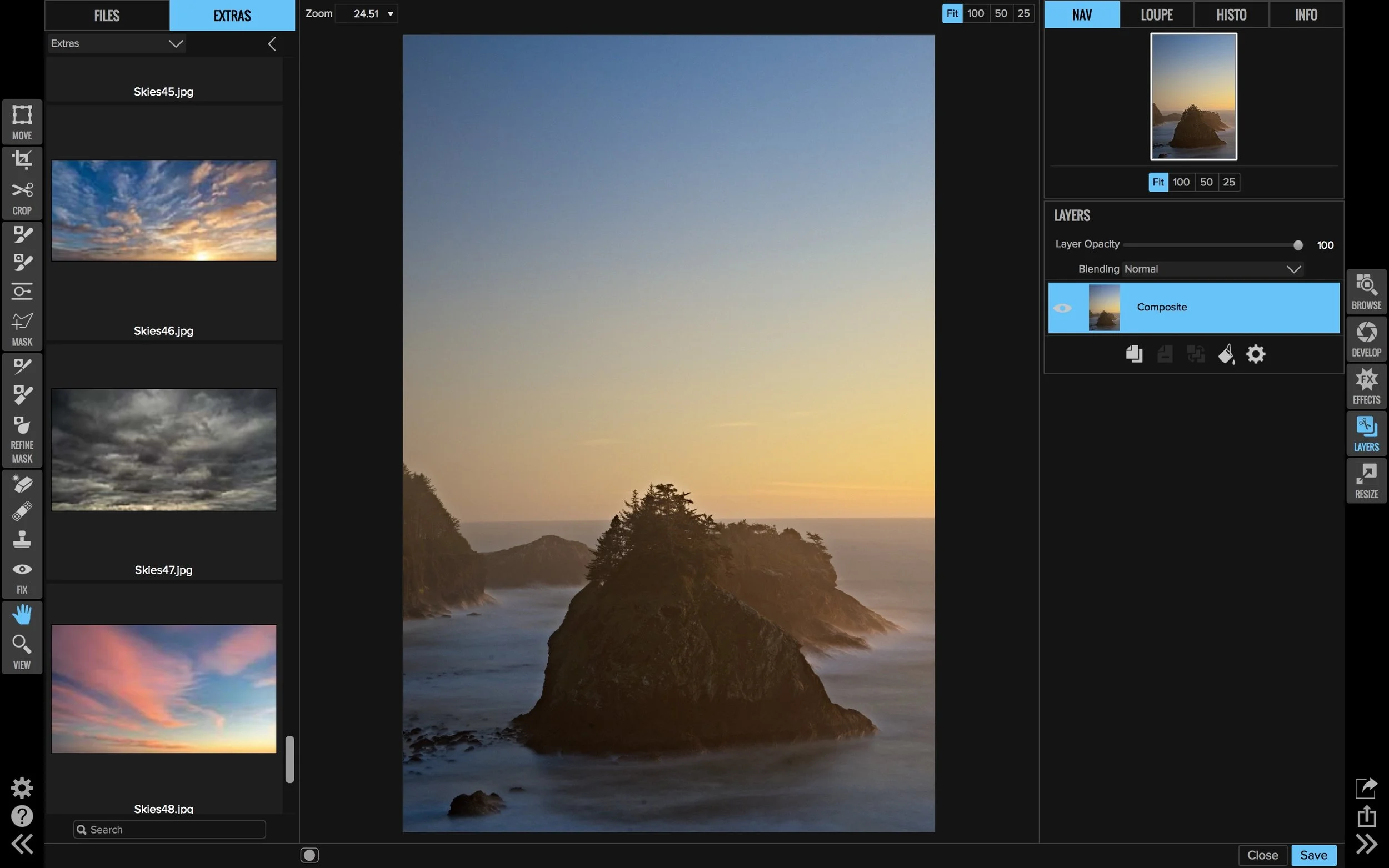Click the Close button
The image size is (1389, 868).
tap(1262, 855)
